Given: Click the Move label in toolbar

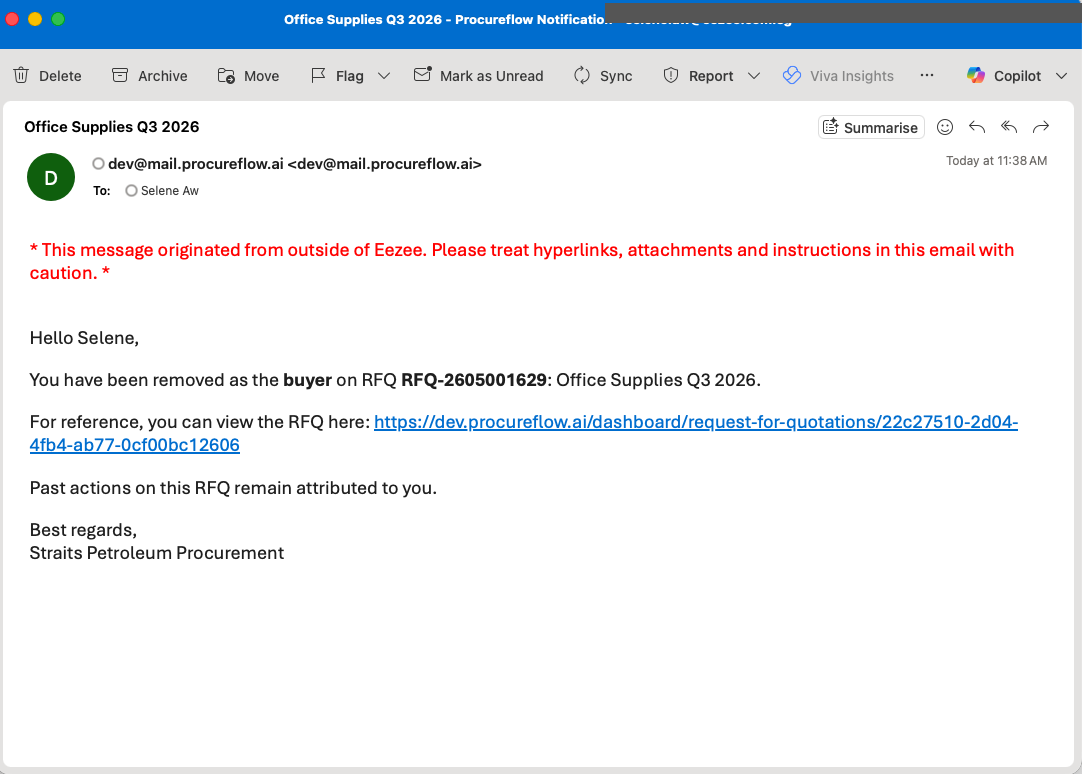Looking at the screenshot, I should coord(262,76).
